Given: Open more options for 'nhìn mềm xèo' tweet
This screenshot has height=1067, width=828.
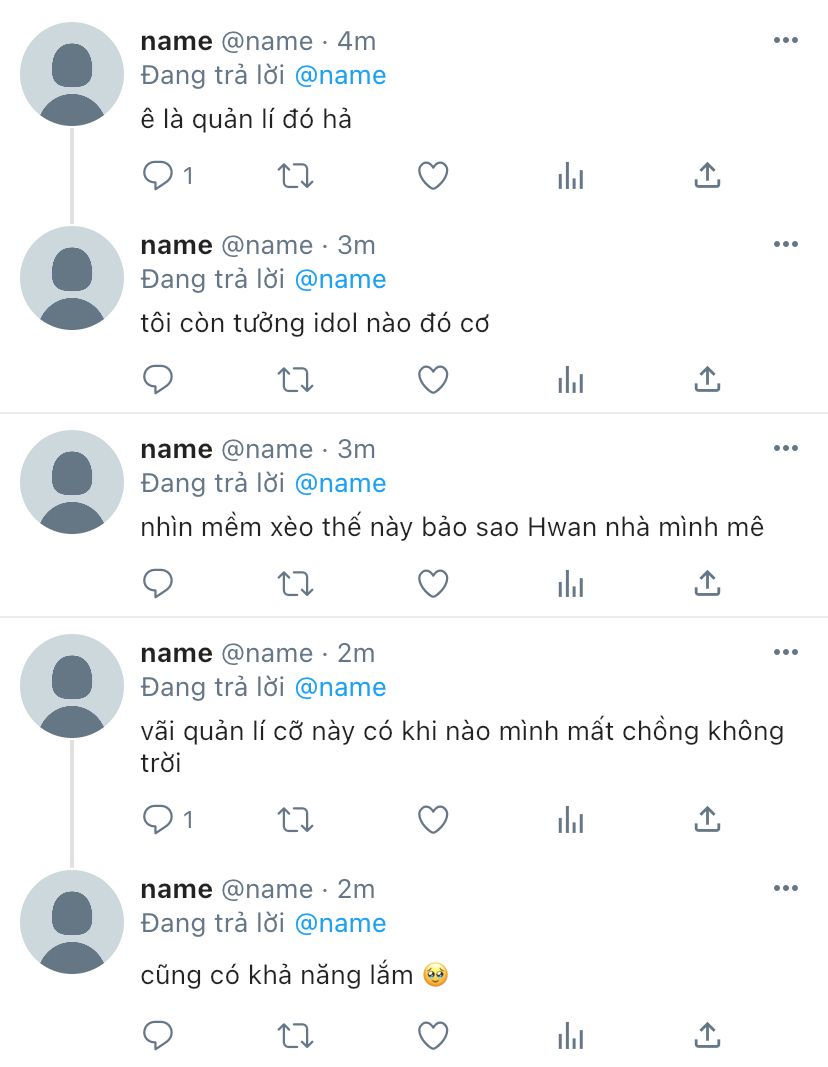Looking at the screenshot, I should 785,448.
